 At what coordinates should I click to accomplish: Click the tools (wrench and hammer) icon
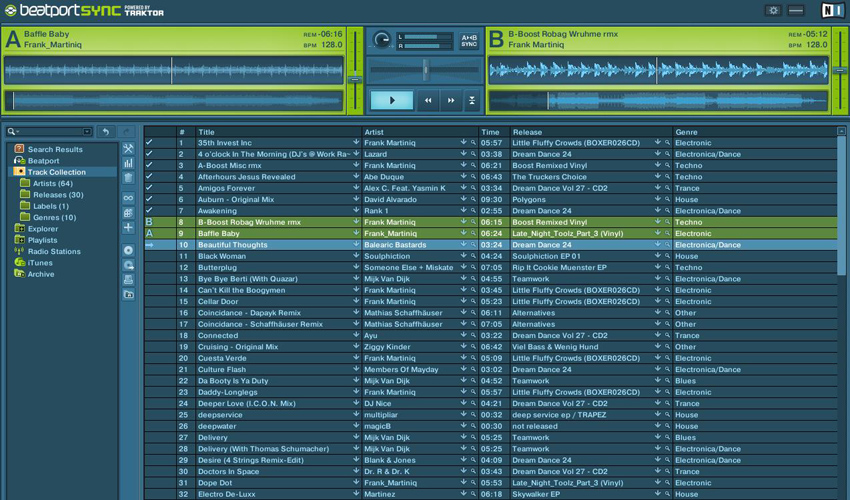(128, 149)
